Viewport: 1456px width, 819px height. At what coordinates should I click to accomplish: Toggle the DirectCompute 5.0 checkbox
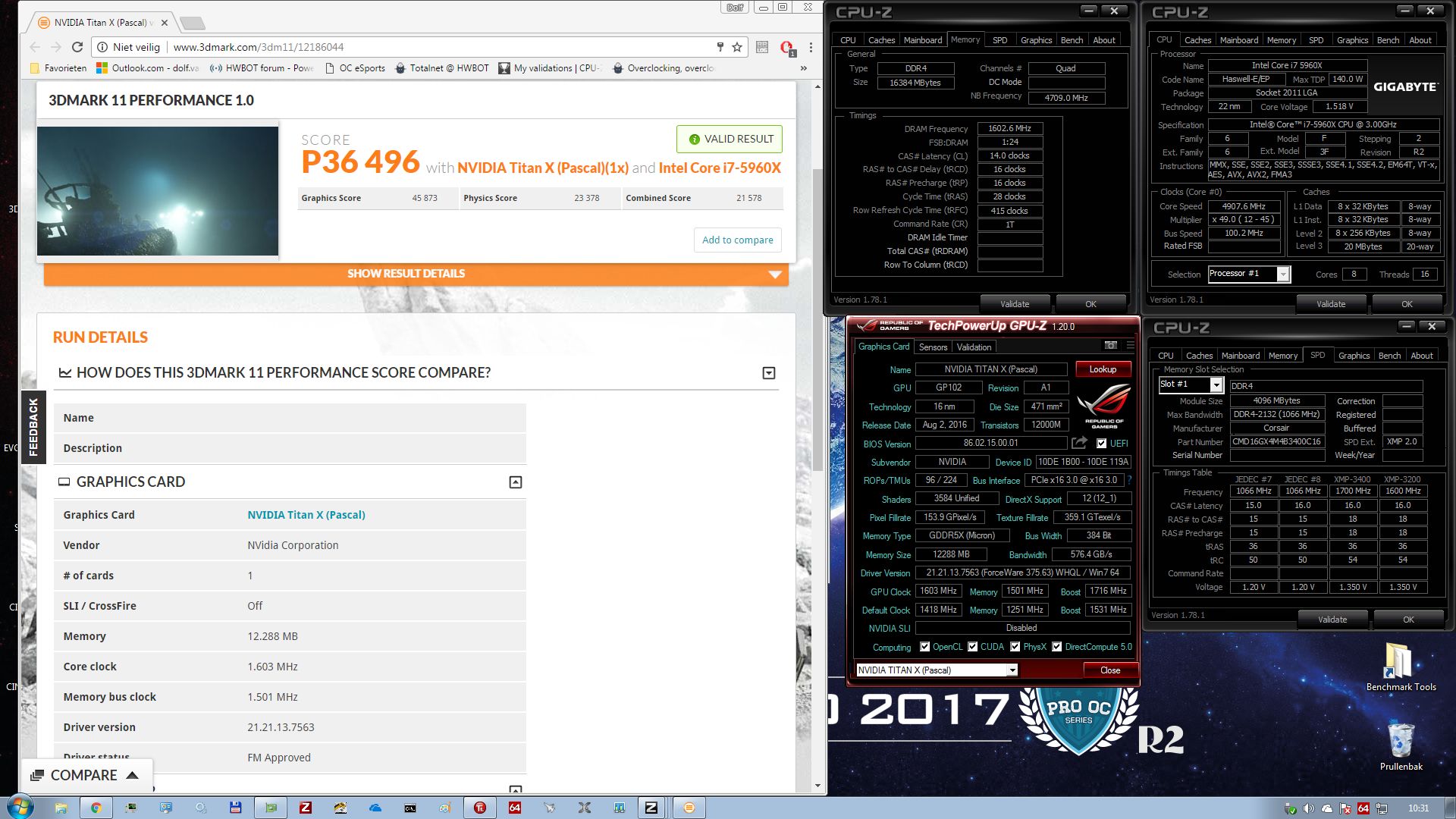point(1056,647)
